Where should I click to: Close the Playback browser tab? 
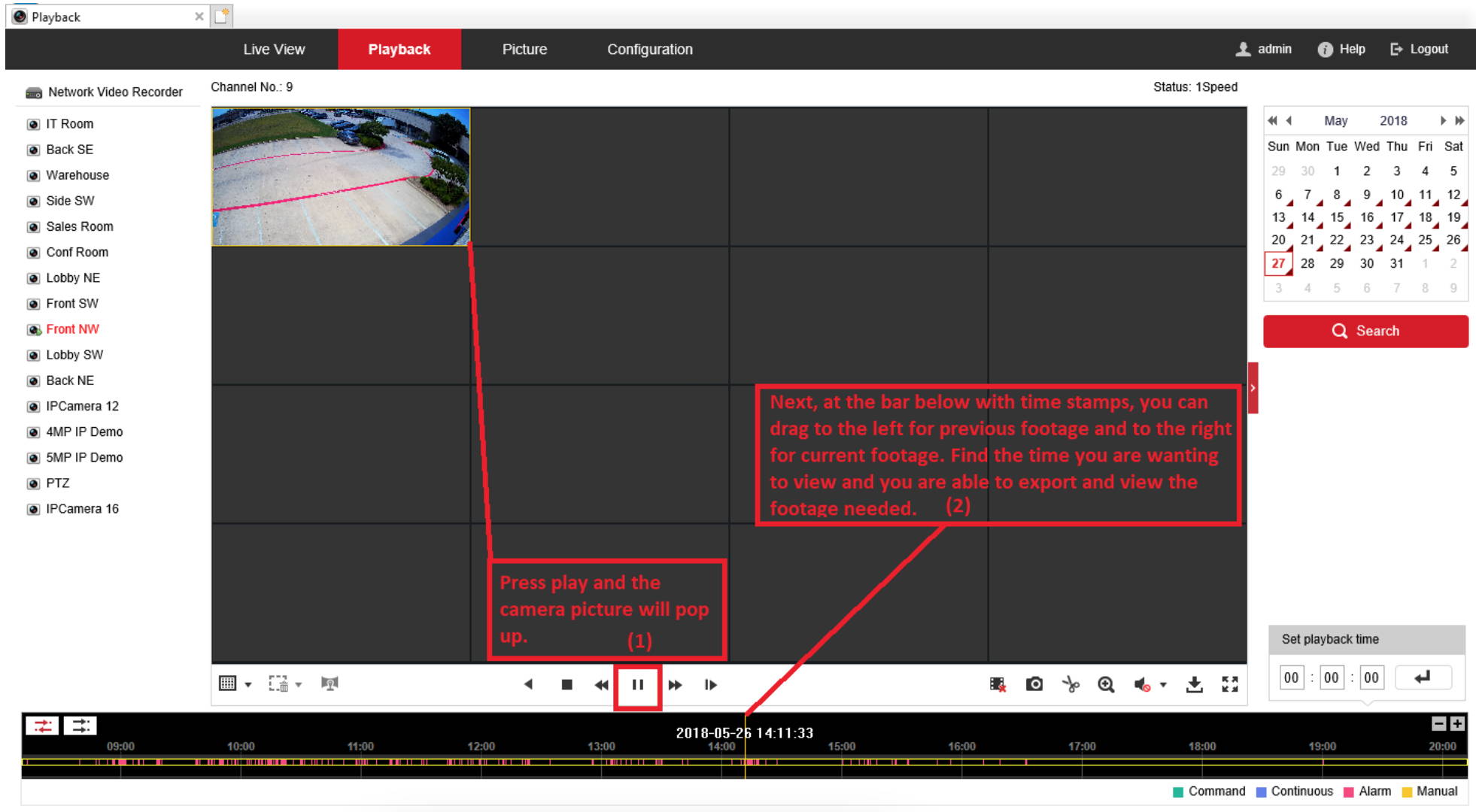click(199, 17)
